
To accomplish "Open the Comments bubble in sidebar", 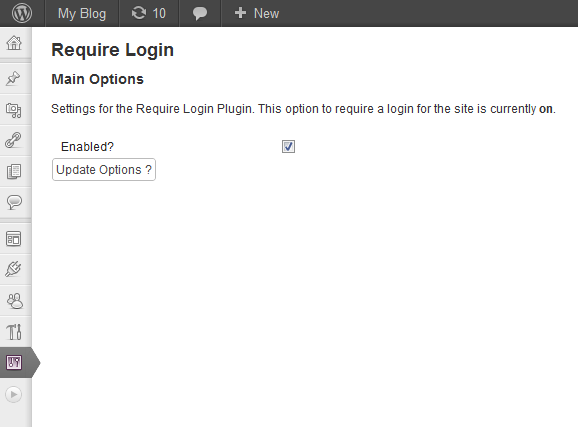I will [x=14, y=202].
